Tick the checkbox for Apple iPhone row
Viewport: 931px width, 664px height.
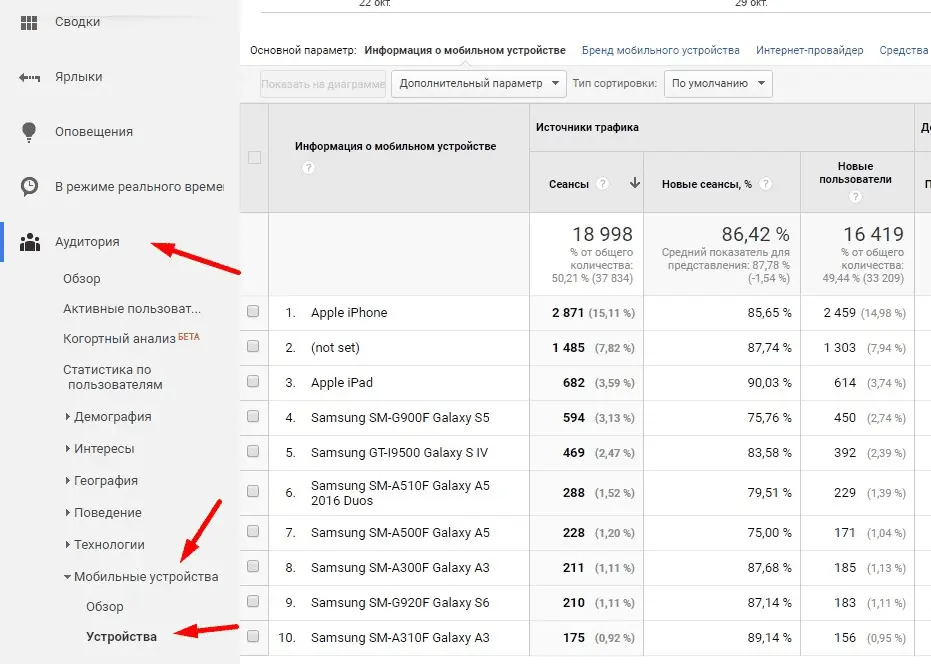coord(253,312)
